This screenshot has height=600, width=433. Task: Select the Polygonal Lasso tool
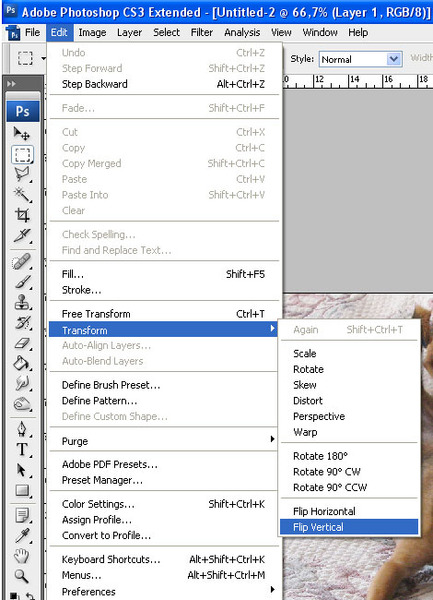22,174
